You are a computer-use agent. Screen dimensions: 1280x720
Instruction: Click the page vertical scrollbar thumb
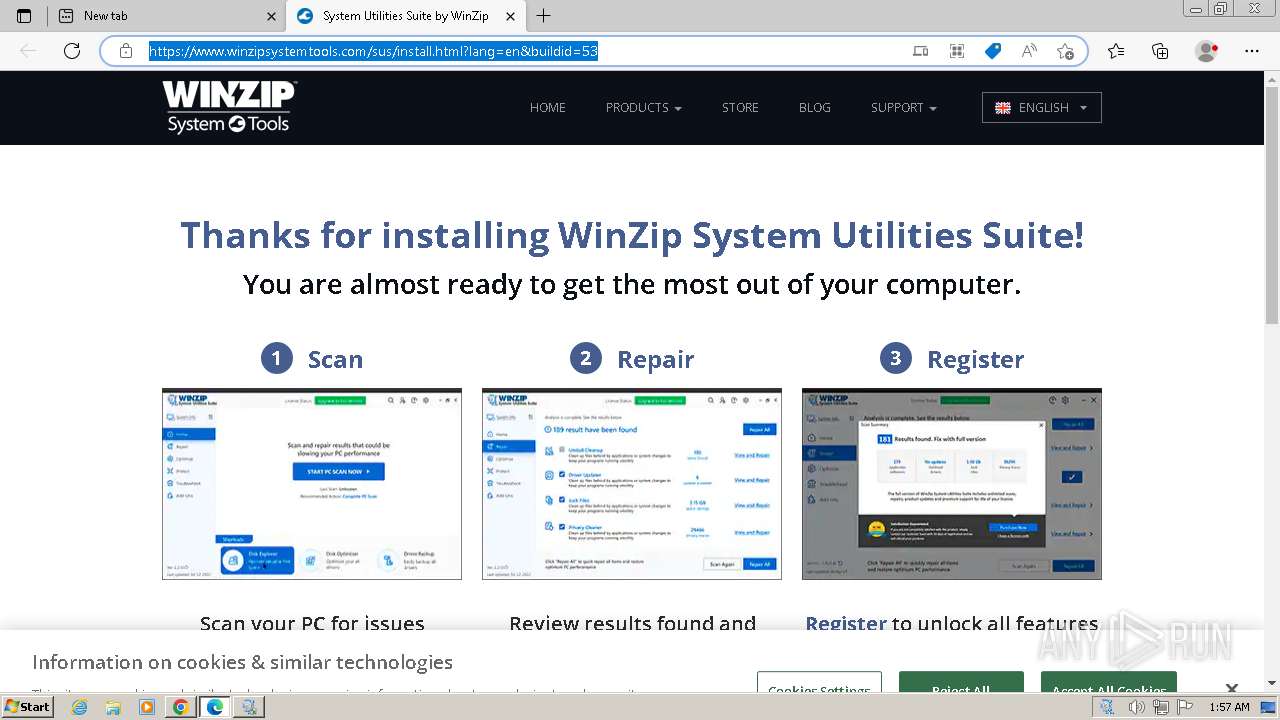pos(1271,205)
